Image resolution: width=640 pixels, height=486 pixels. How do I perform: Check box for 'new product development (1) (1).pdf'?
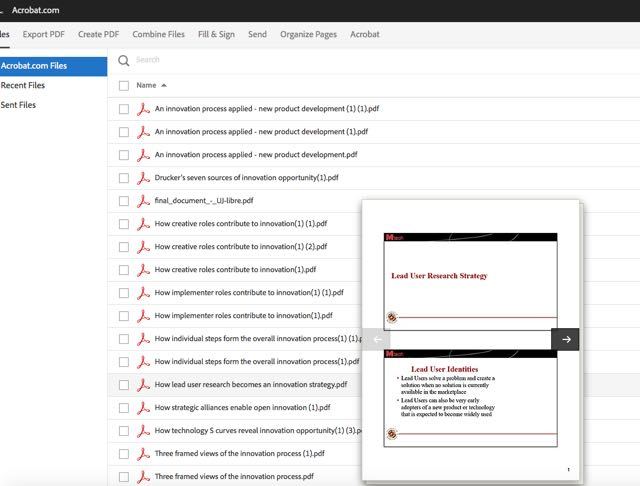tap(124, 109)
